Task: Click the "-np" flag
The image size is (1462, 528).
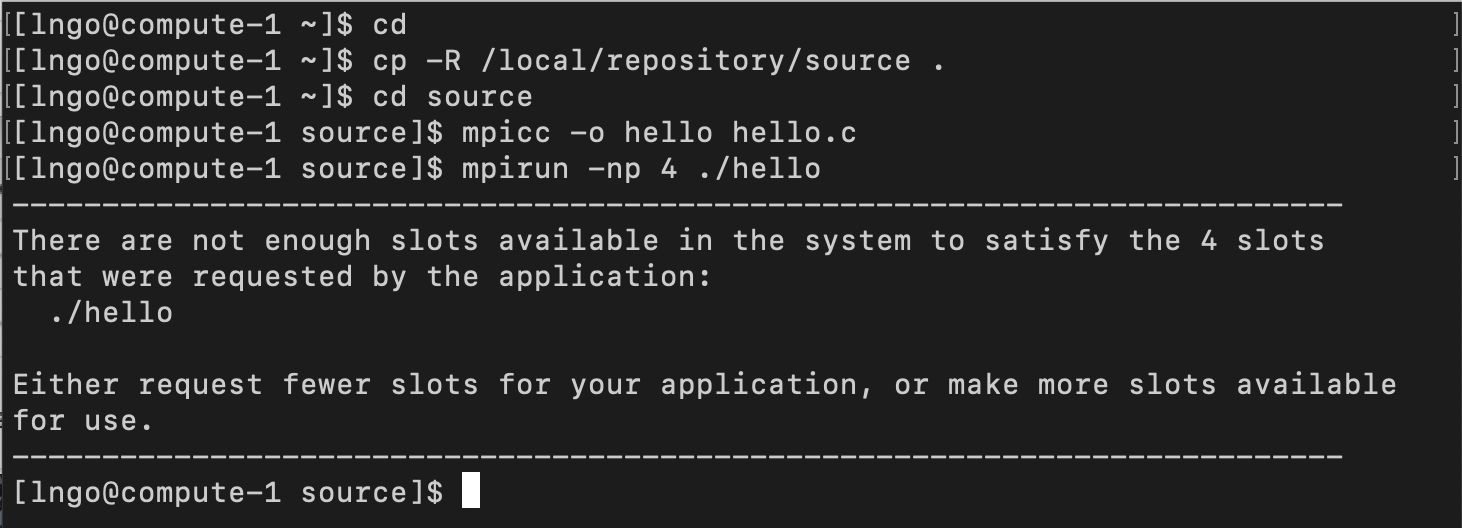Action: 614,169
